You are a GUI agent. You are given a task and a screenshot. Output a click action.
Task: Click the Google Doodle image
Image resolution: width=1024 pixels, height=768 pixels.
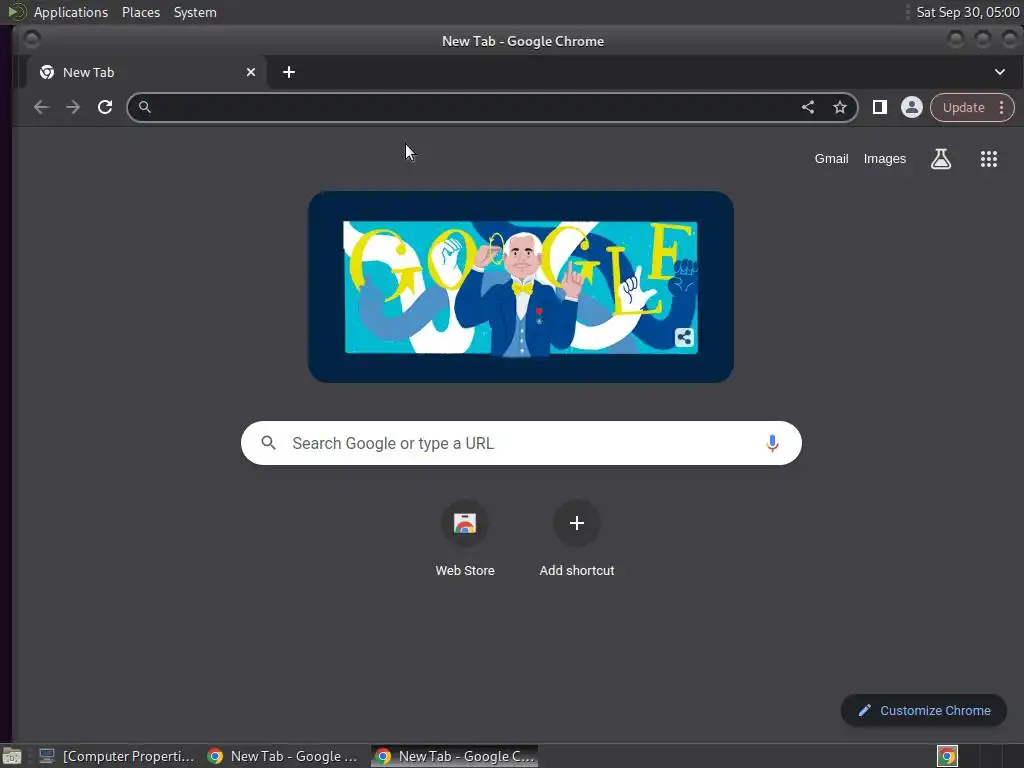pos(520,287)
